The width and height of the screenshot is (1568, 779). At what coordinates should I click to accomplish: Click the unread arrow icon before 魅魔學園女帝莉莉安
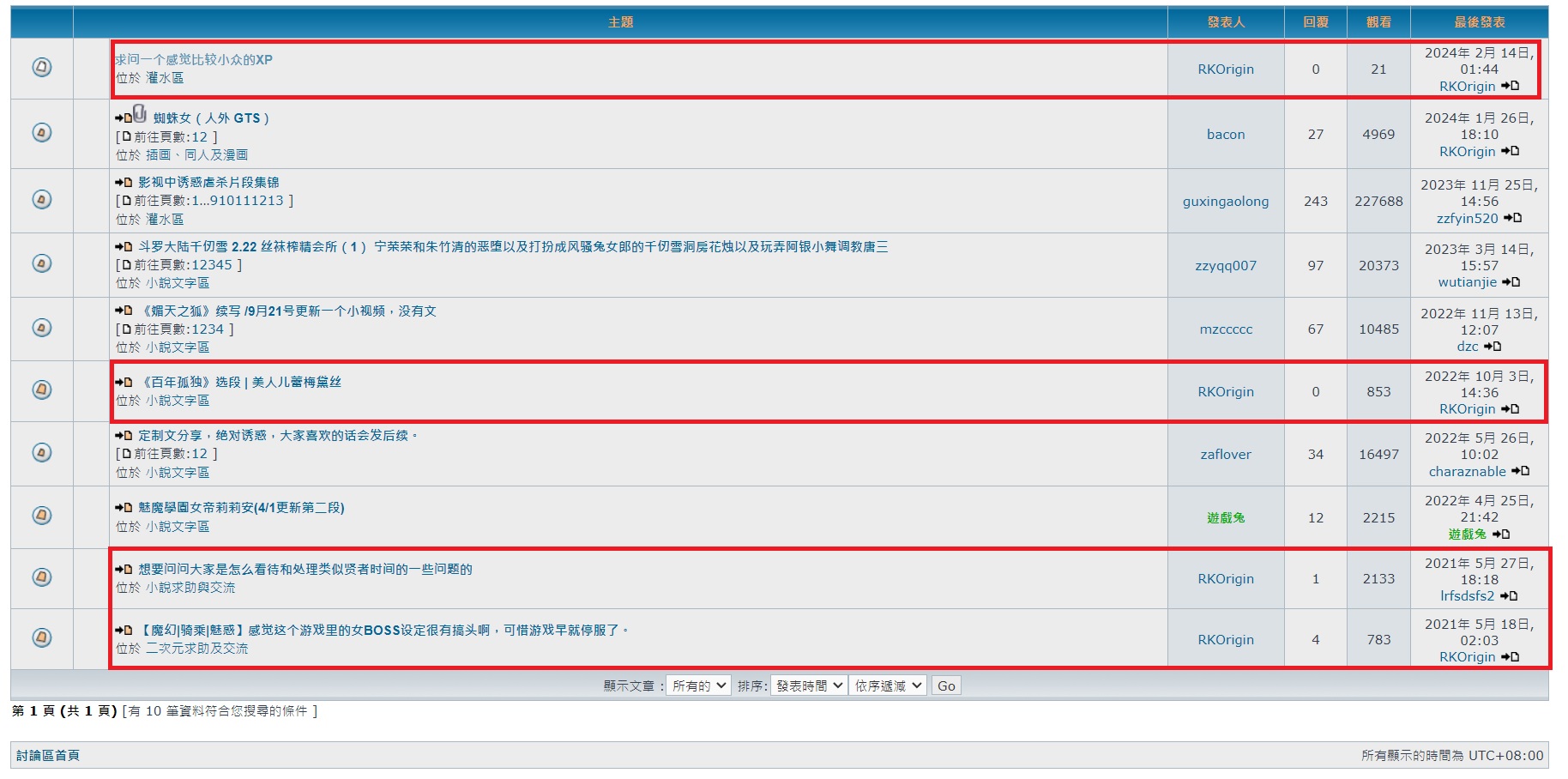[x=124, y=508]
